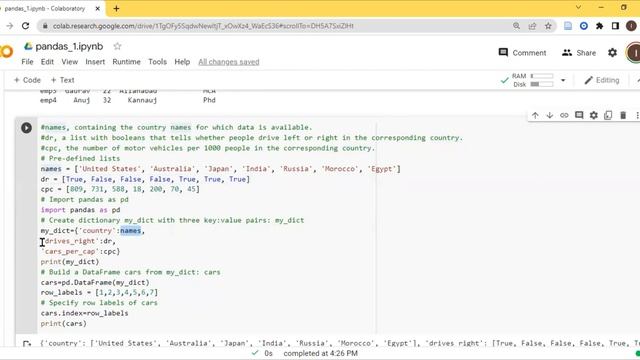The image size is (640, 360).
Task: Add comment to cell icon
Action: [x=579, y=115]
